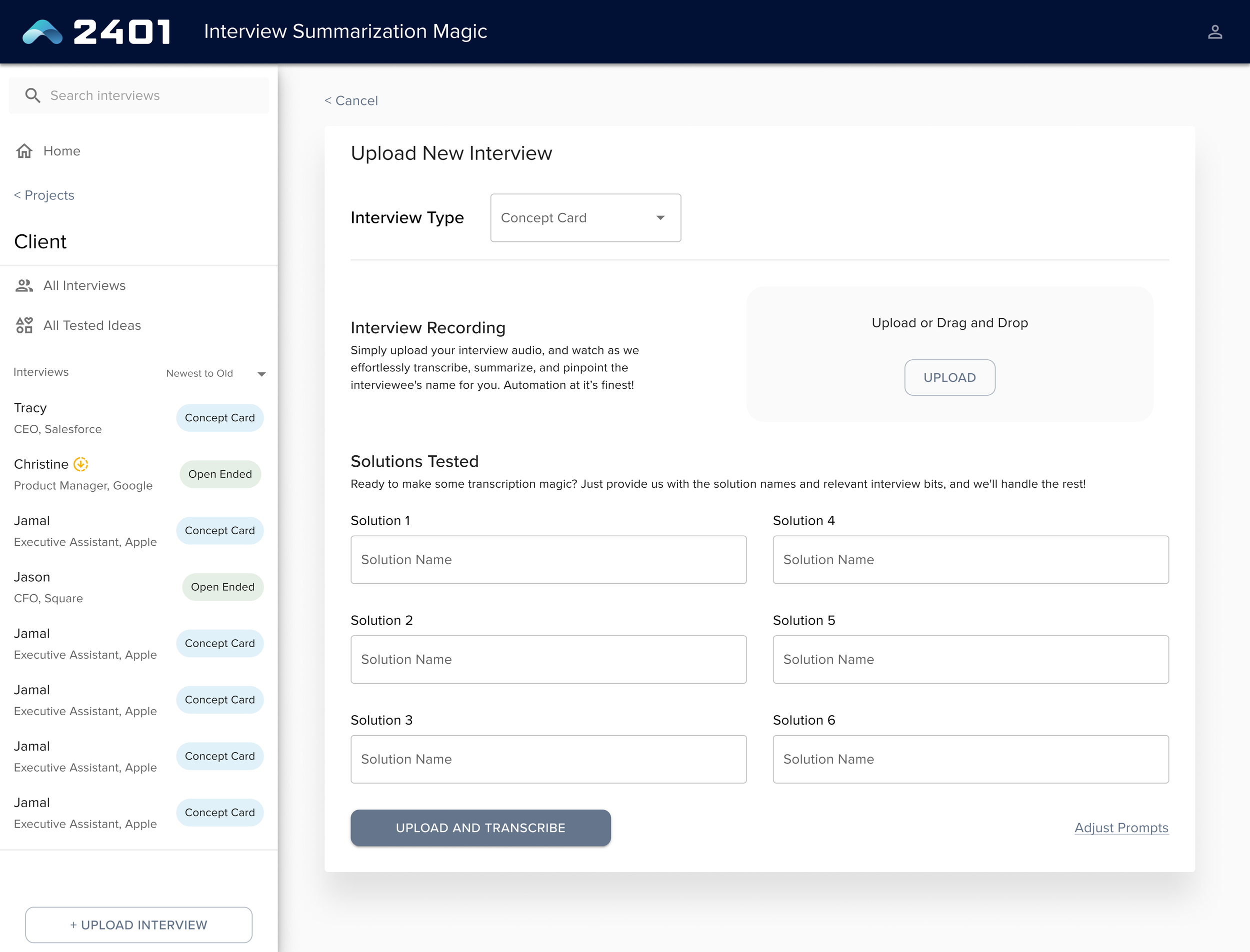Click the All Interviews people icon
1250x952 pixels.
tap(24, 286)
